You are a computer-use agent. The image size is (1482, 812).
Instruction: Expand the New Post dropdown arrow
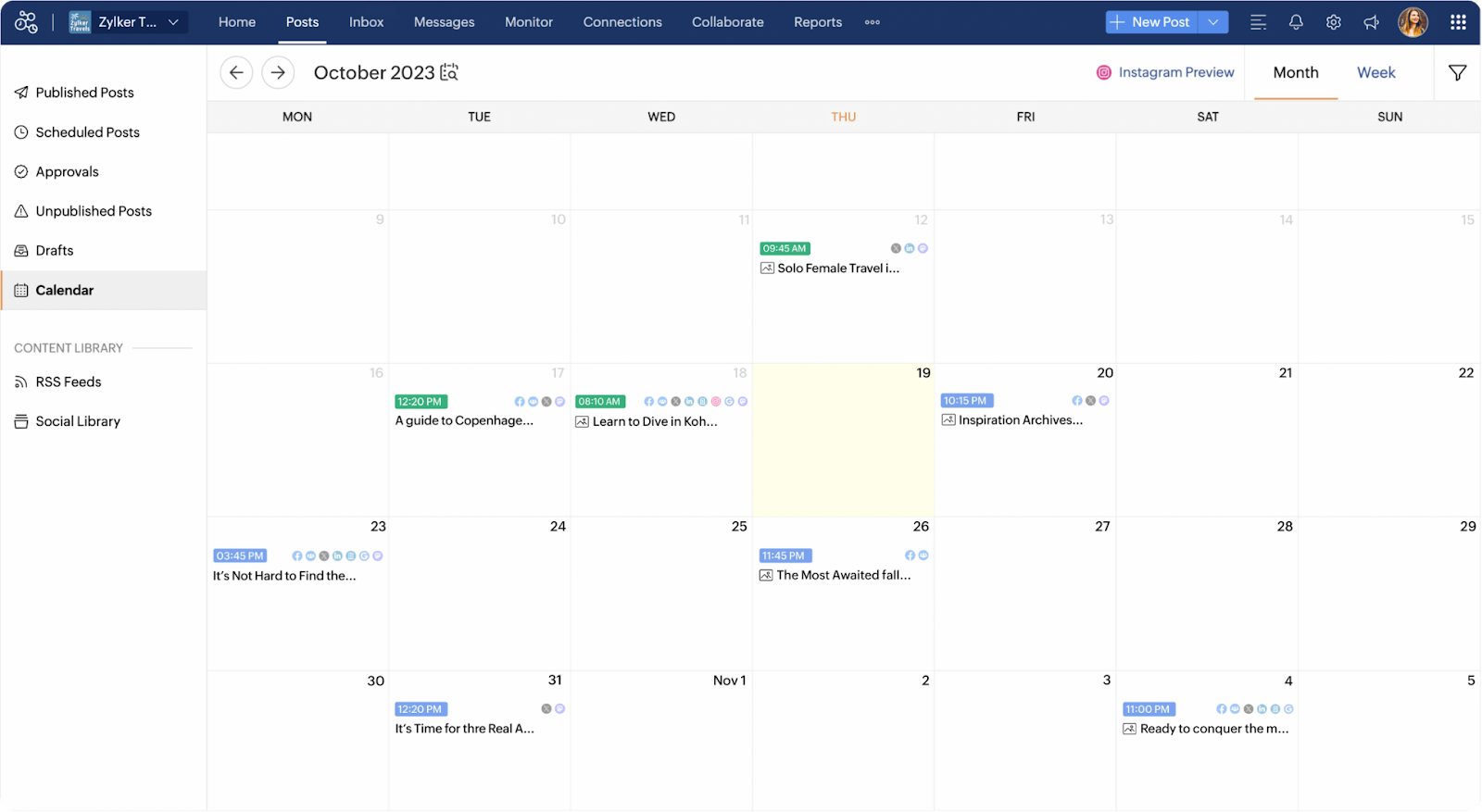click(1213, 22)
